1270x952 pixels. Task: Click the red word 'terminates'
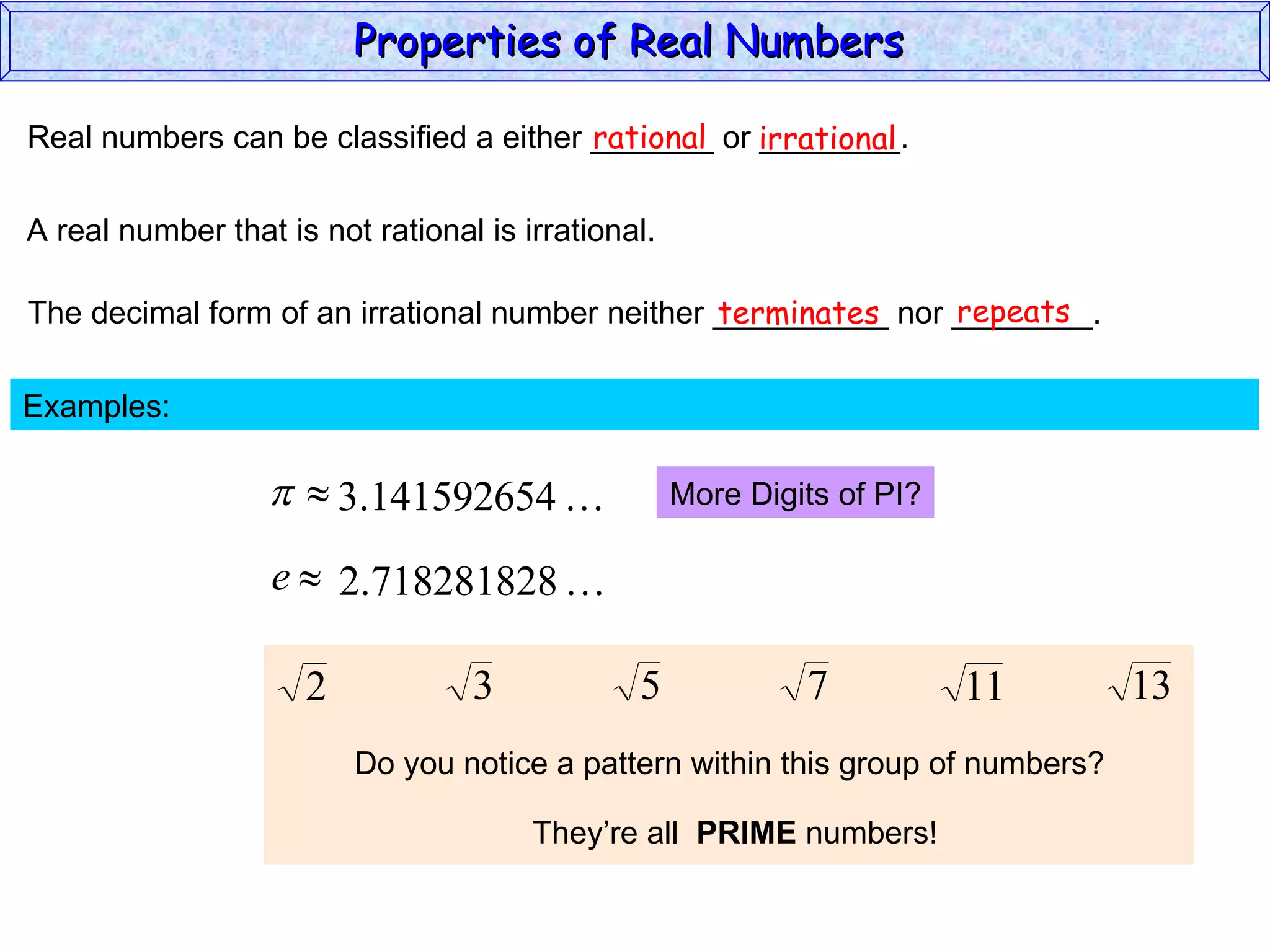[x=799, y=313]
